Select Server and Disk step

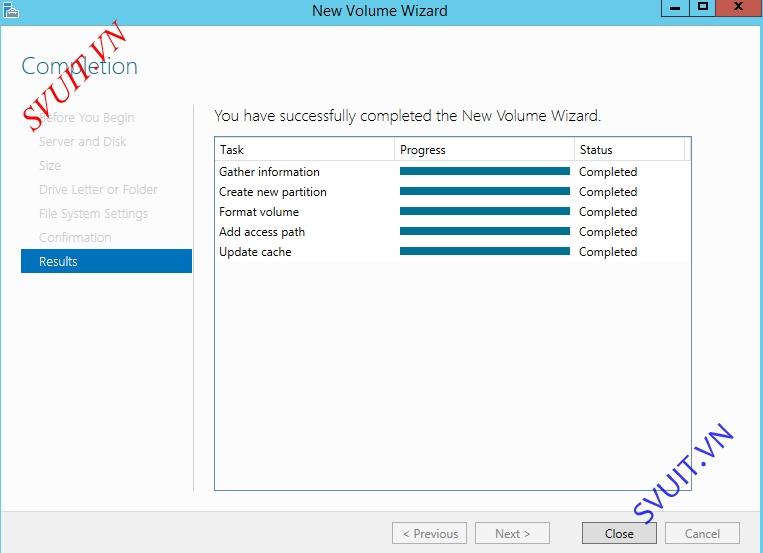click(x=82, y=142)
